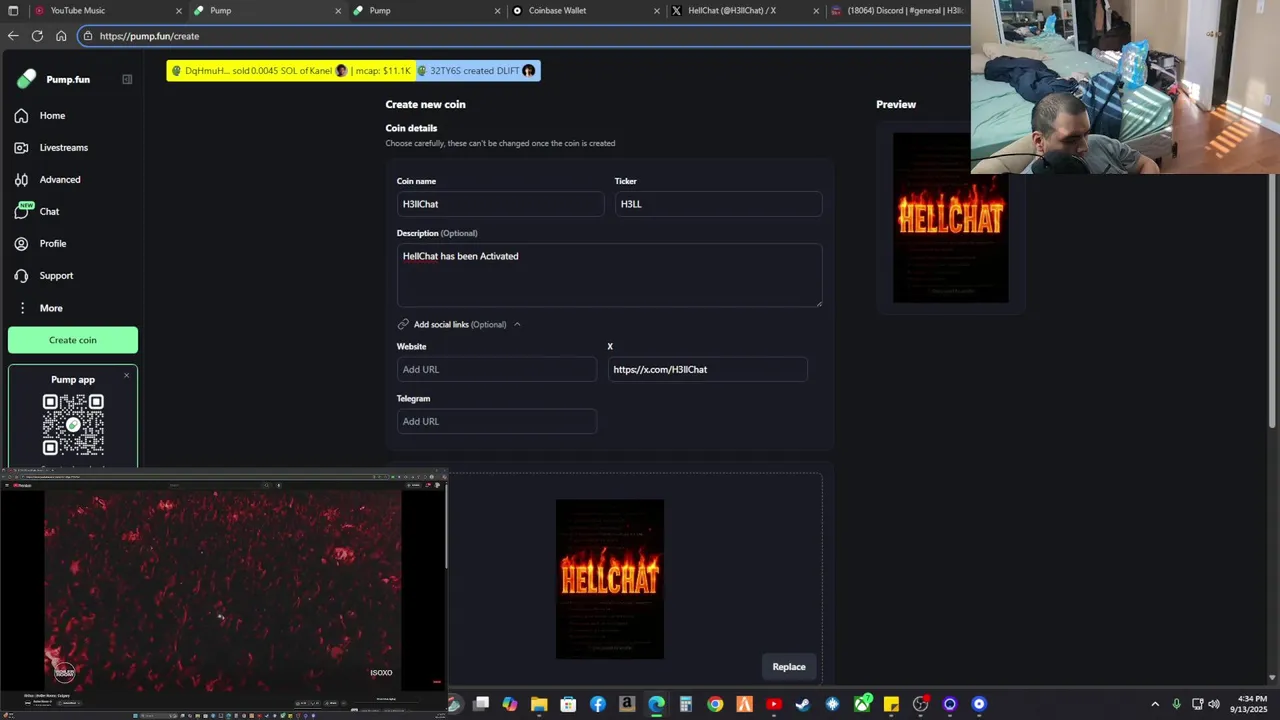Click the Description text area
The height and width of the screenshot is (720, 1280).
tap(609, 275)
